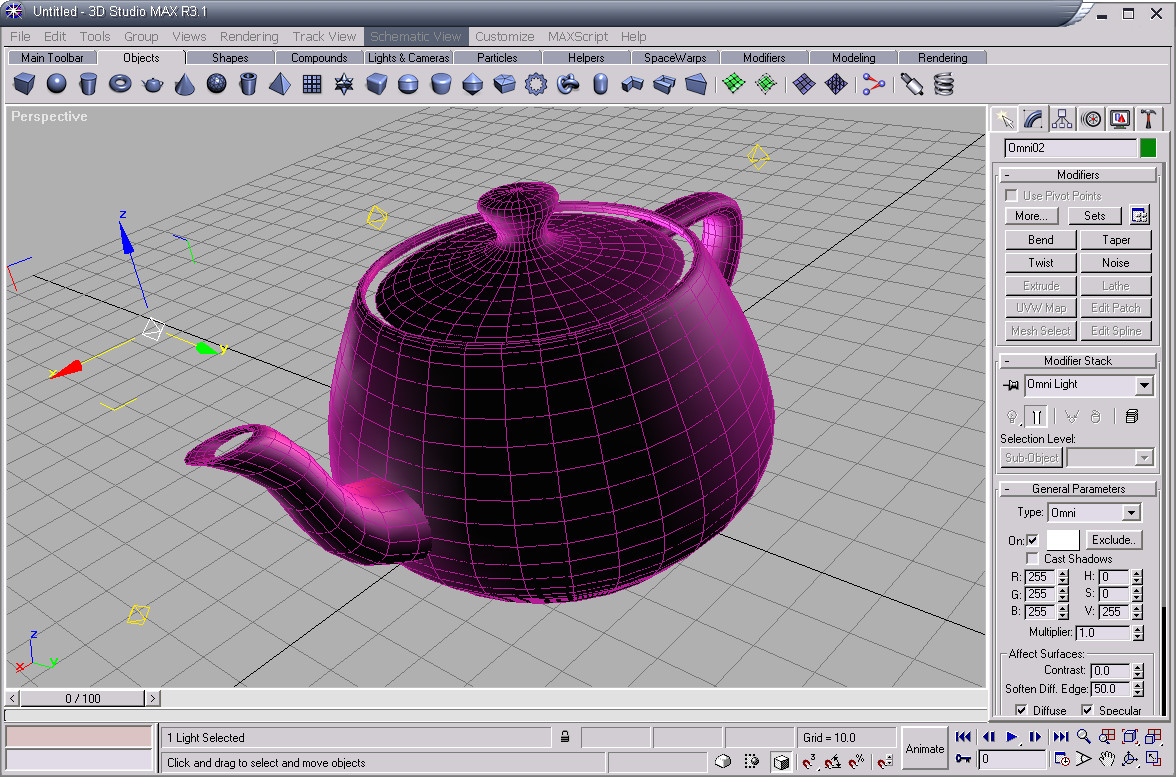This screenshot has width=1176, height=777.
Task: Activate the Zoom magnifier viewport tool
Action: click(x=1084, y=736)
